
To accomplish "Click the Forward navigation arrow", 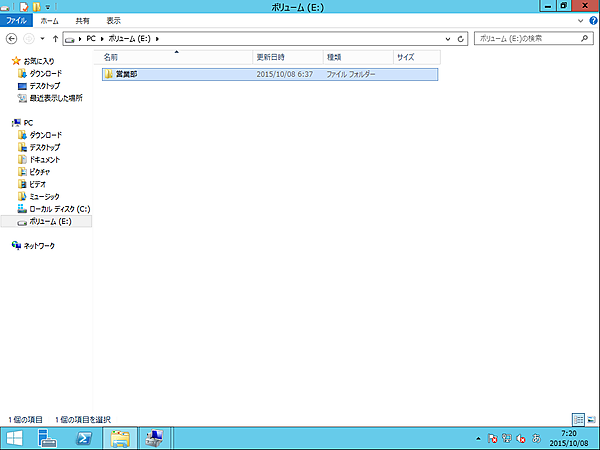I will [x=29, y=39].
